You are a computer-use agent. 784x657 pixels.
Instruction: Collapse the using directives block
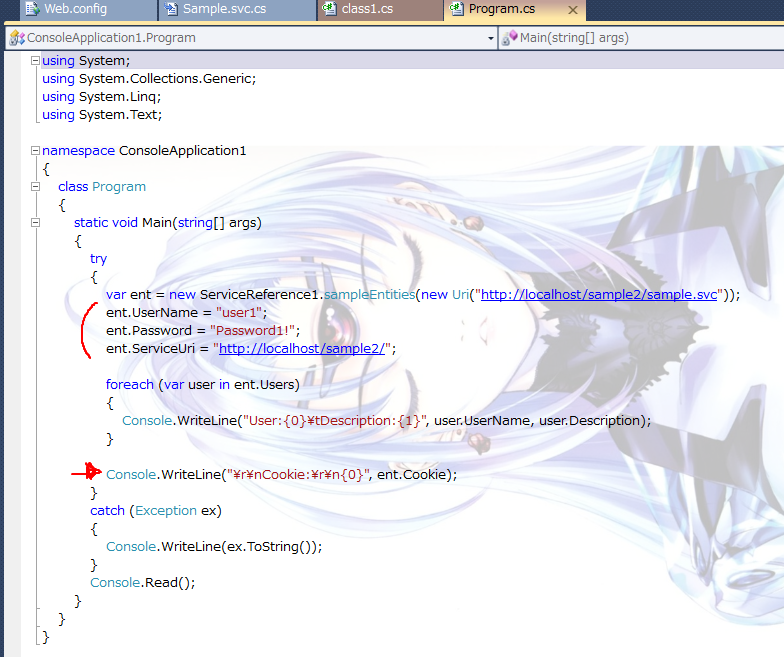pos(35,61)
